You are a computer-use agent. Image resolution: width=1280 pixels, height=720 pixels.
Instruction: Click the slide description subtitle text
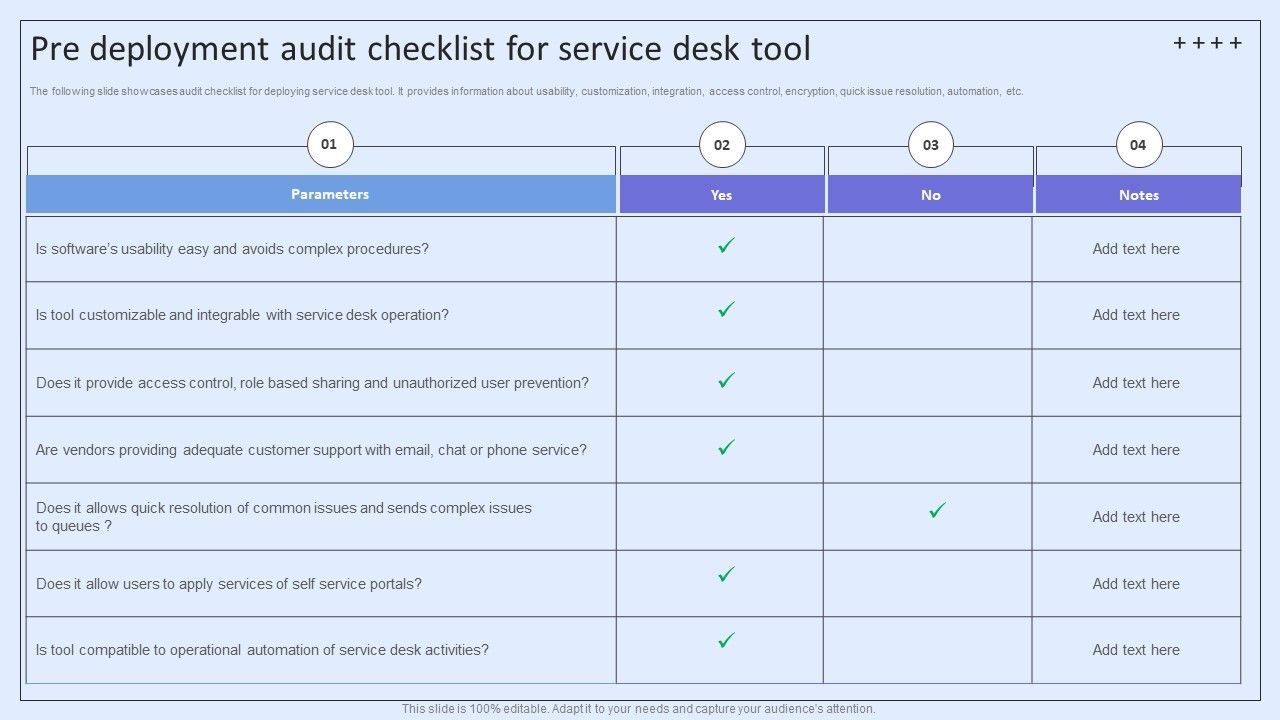527,91
